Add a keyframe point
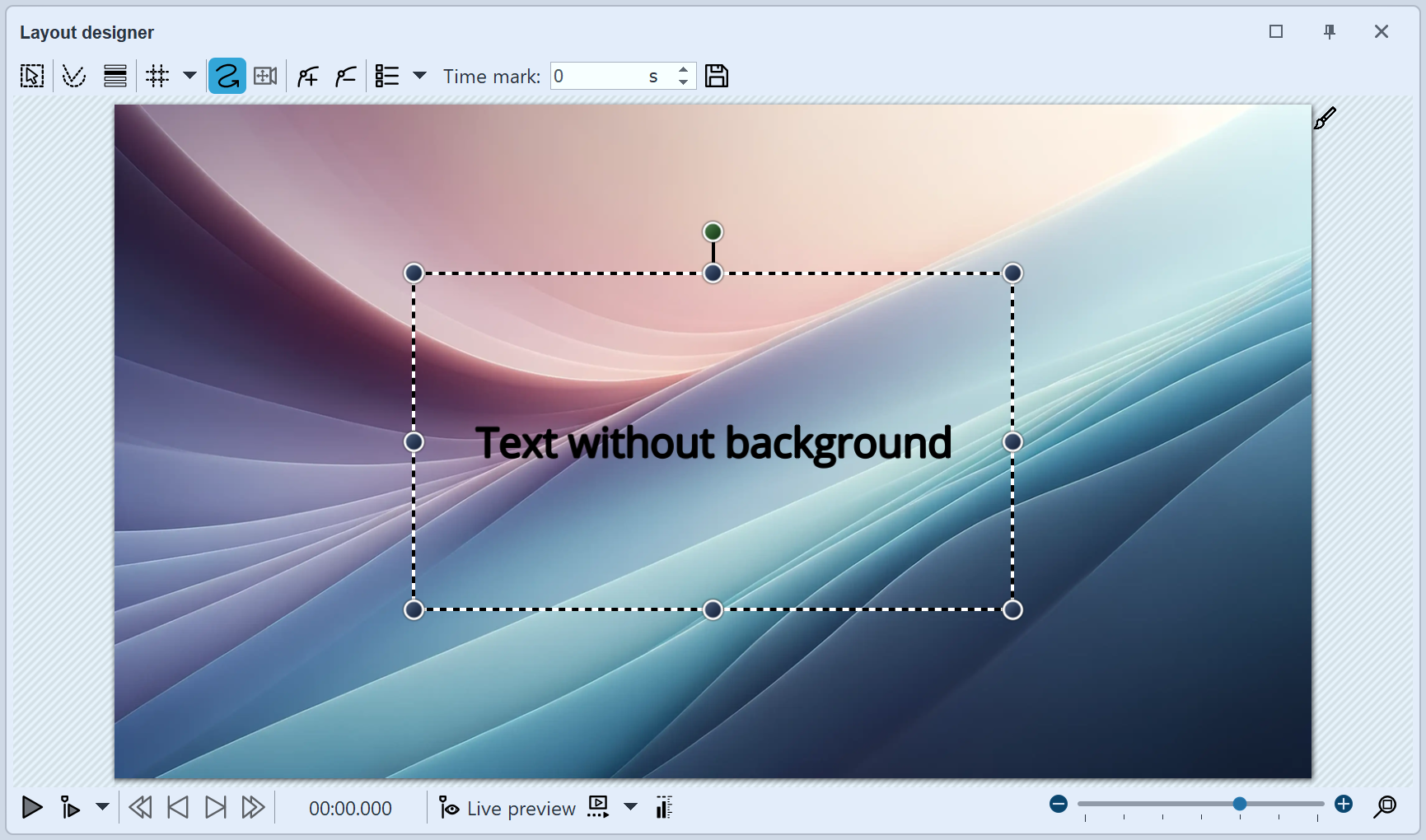The width and height of the screenshot is (1426, 840). (x=306, y=75)
